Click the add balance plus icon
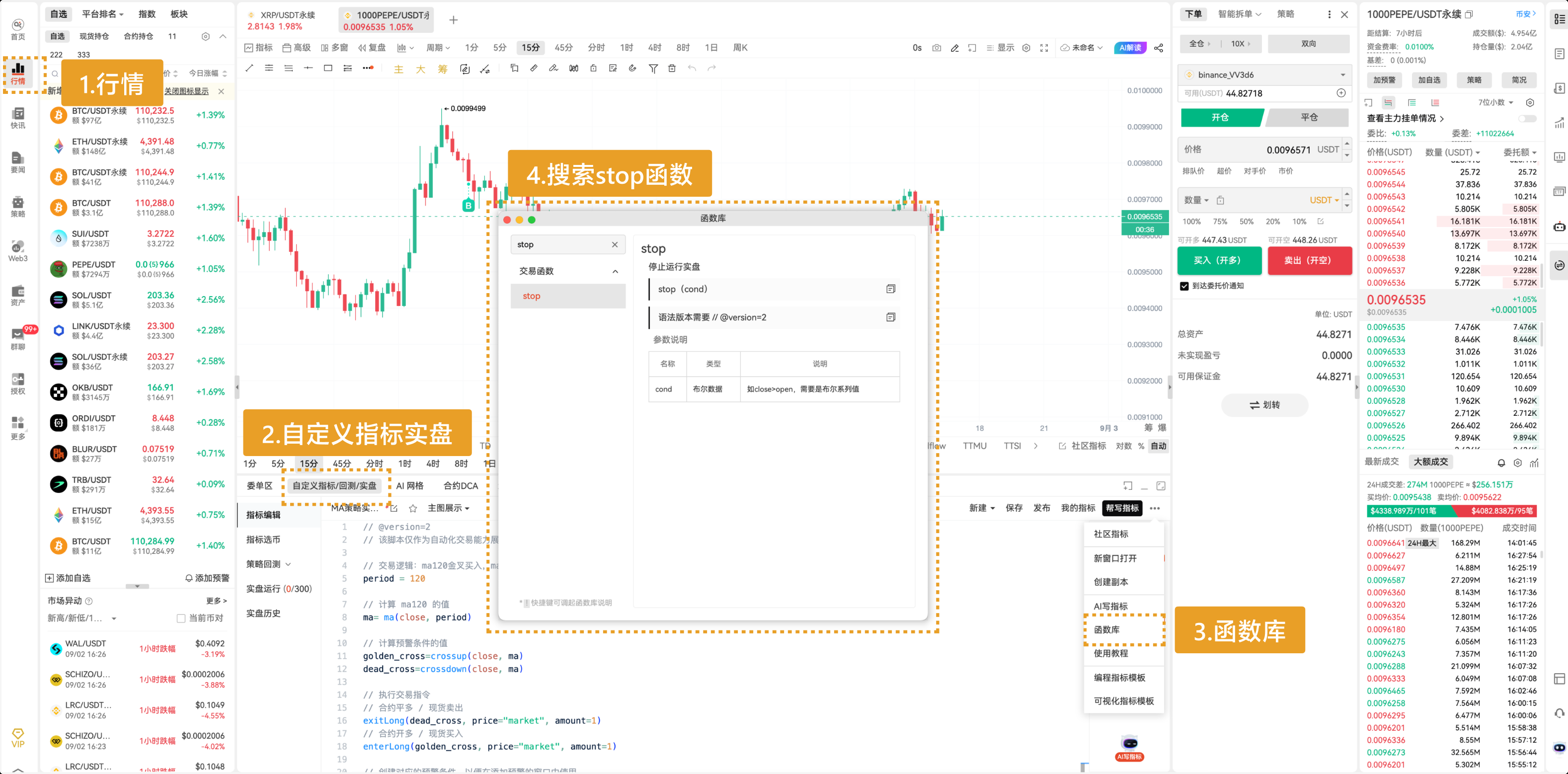Screen dimensions: 1568x774 [x=1341, y=93]
